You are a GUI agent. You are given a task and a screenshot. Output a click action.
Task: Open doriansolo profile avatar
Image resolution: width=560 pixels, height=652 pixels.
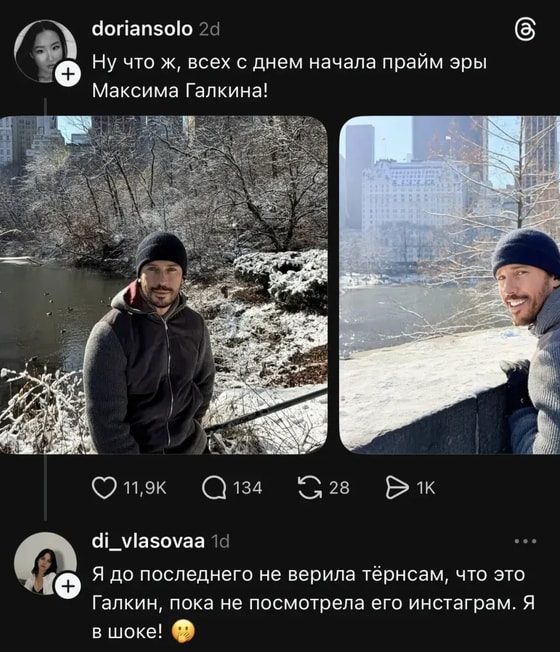(x=45, y=51)
